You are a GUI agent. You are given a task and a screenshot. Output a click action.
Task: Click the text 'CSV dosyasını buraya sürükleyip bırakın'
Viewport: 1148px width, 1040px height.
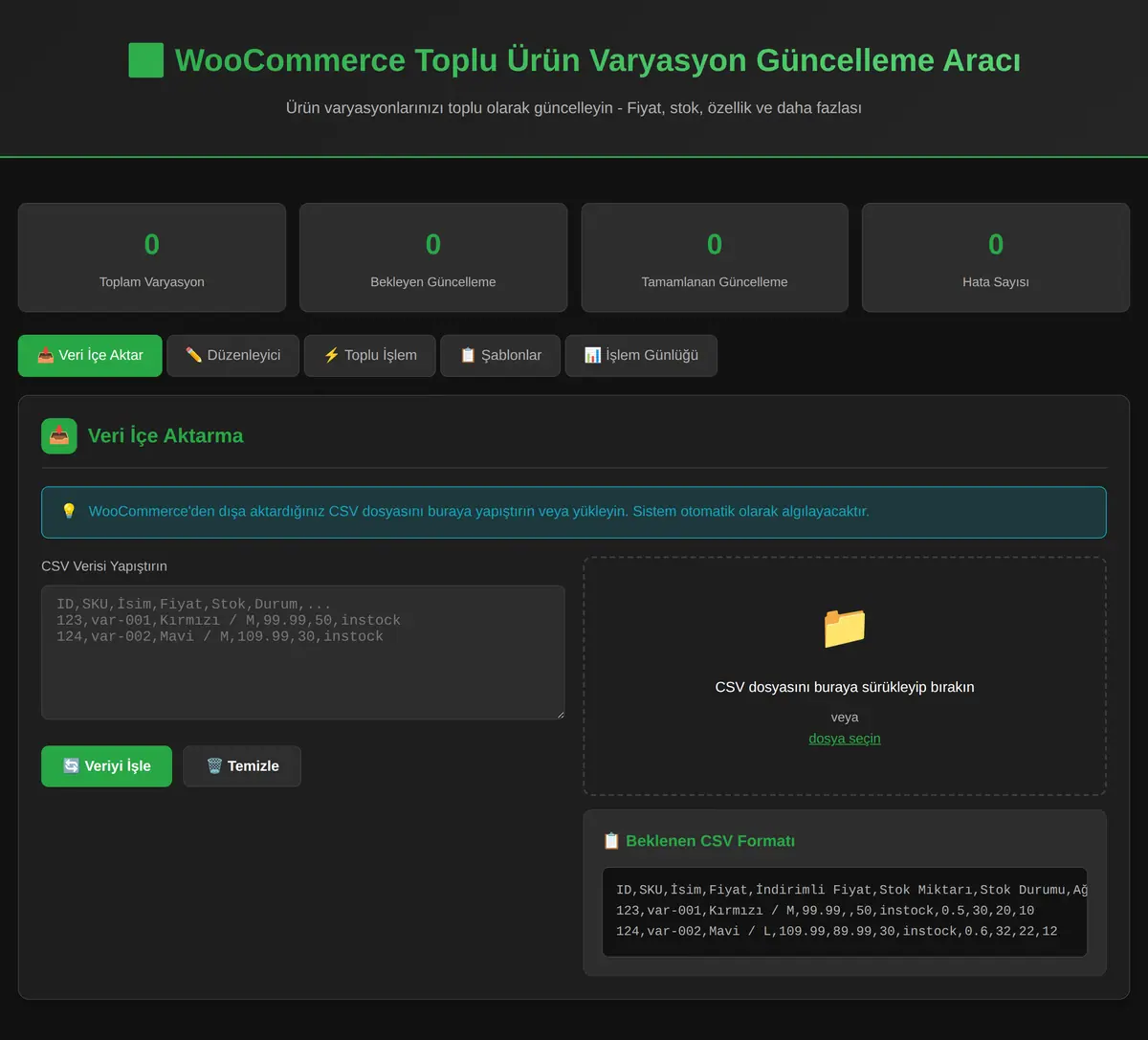click(x=845, y=687)
